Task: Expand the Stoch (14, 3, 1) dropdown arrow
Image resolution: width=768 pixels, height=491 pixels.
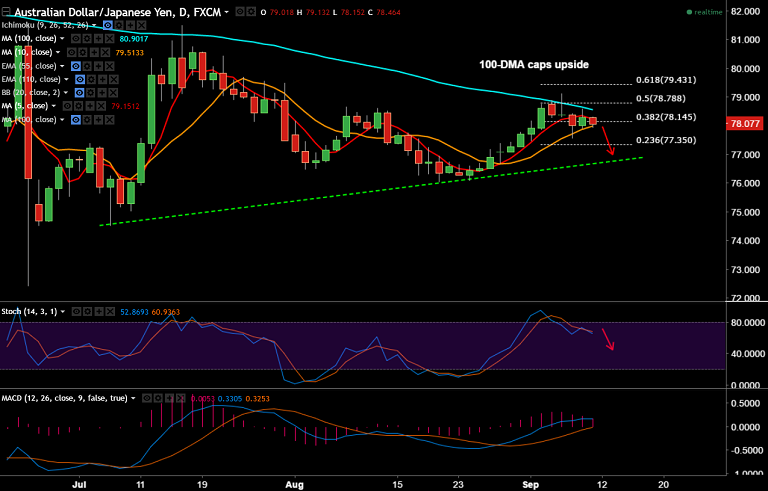Action: pos(63,312)
